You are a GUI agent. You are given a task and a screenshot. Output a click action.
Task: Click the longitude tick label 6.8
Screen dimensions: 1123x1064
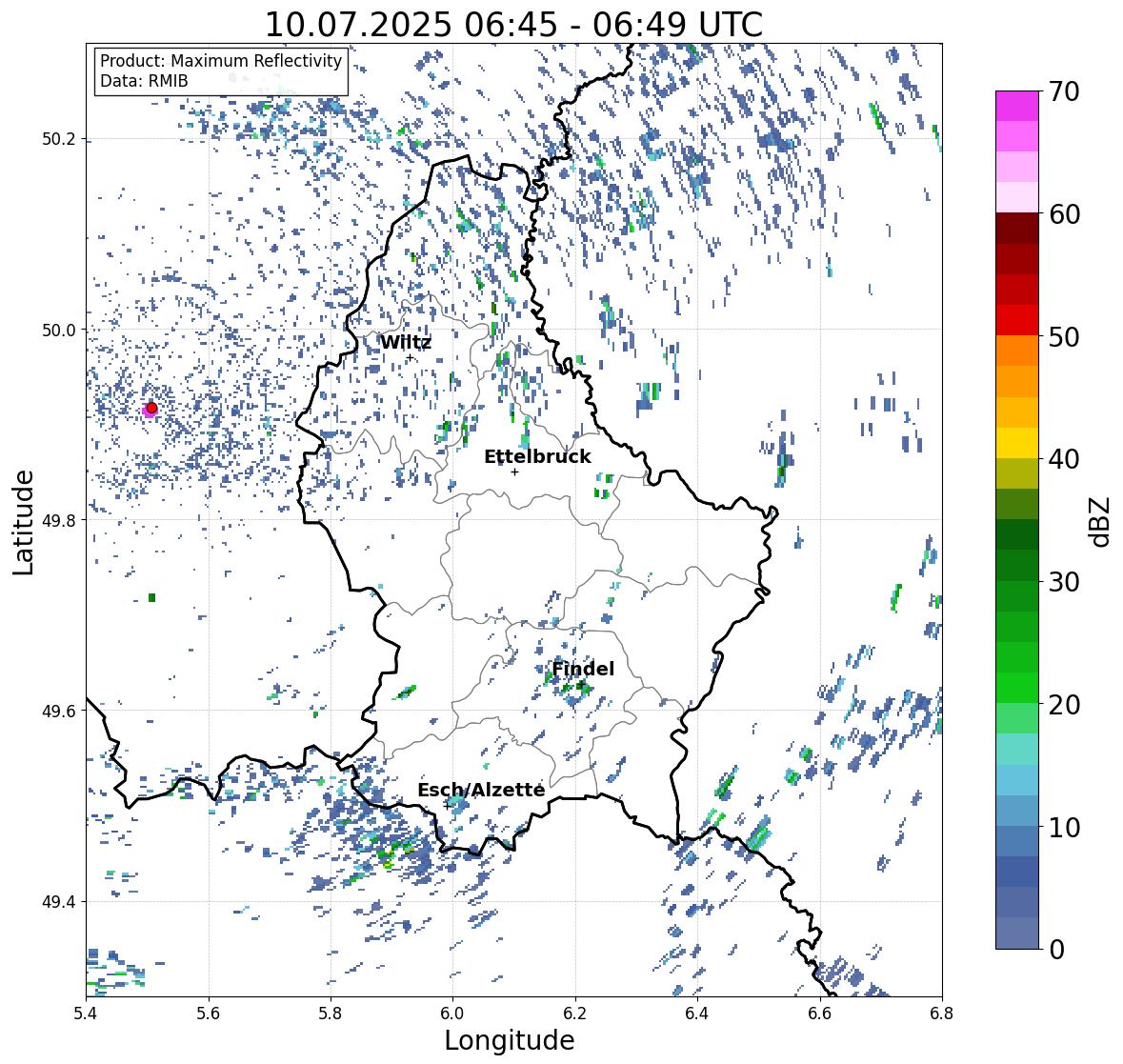tap(942, 1014)
